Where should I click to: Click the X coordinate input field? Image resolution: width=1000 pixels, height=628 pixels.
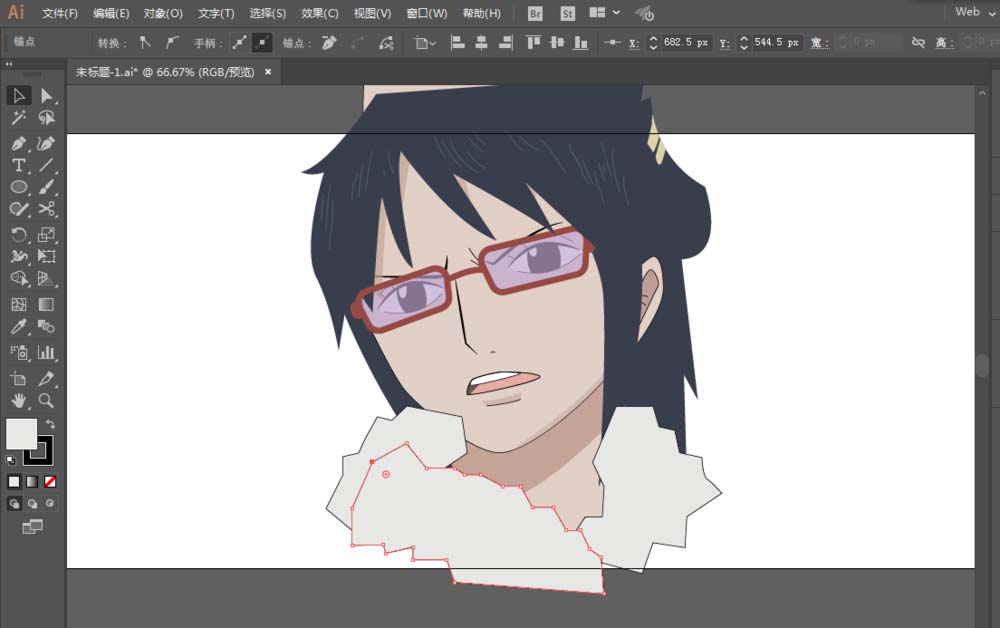point(686,43)
